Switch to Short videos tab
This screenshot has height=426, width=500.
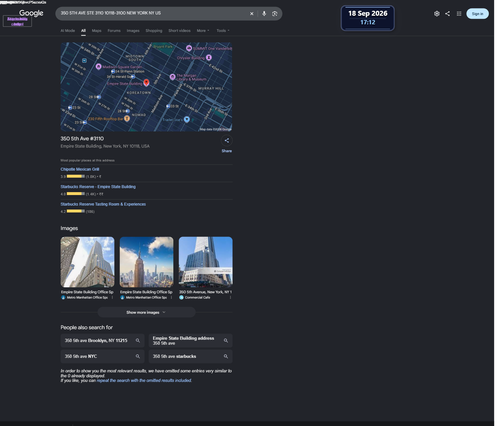(x=179, y=30)
